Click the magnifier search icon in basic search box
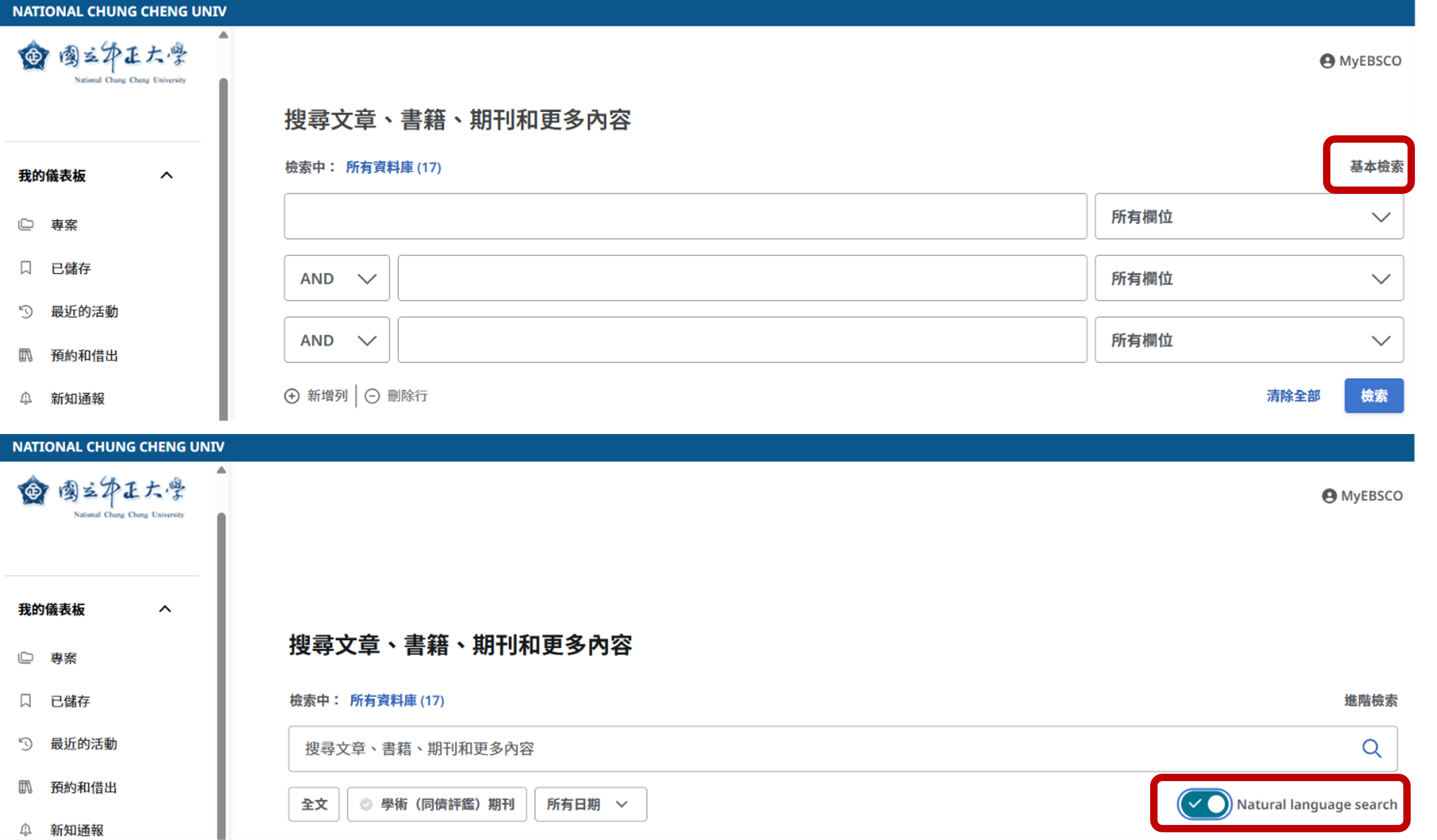 1371,748
